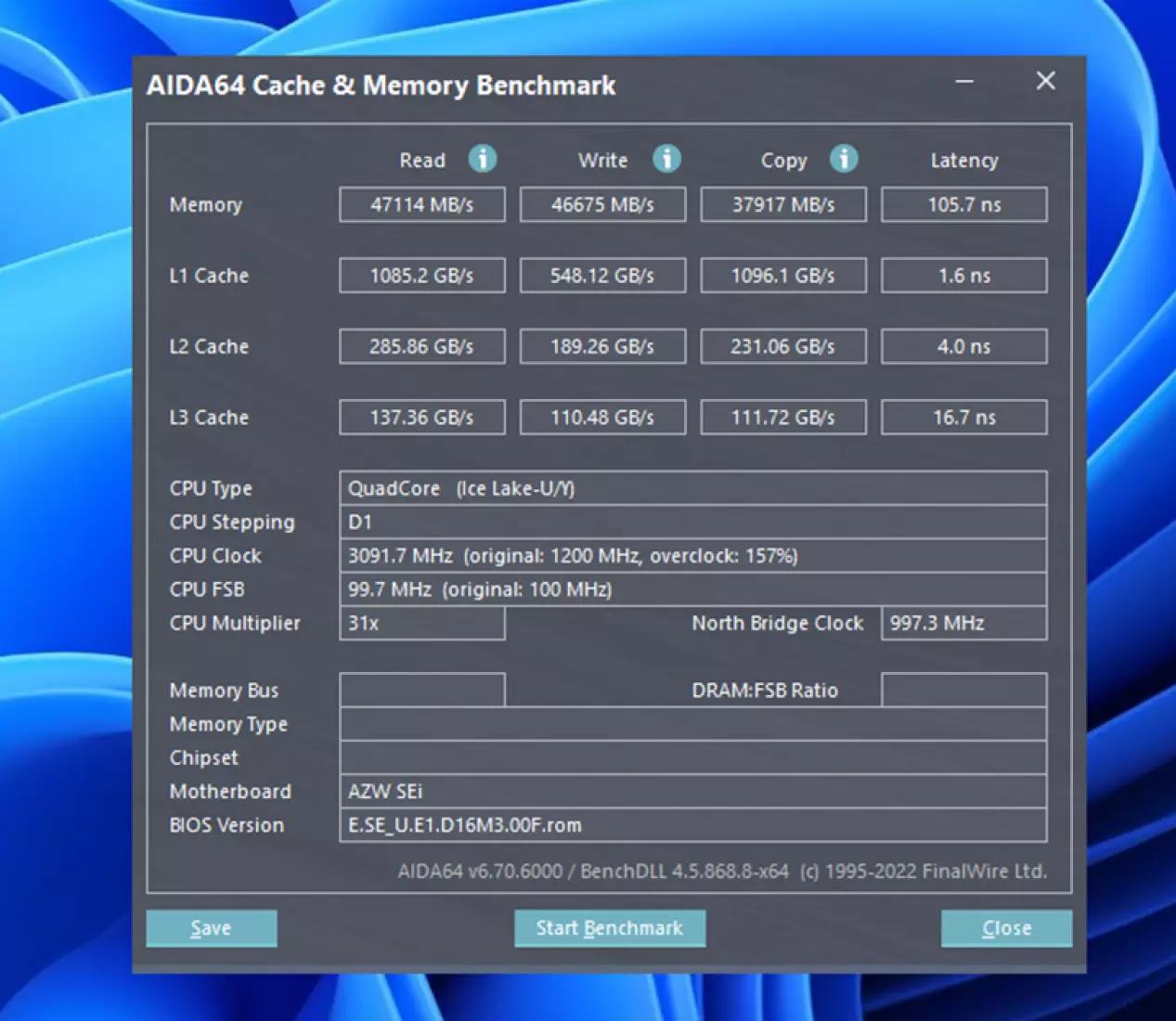This screenshot has height=1021, width=1176.
Task: Select the Memory copy value 37917 MB/s
Action: click(x=783, y=204)
